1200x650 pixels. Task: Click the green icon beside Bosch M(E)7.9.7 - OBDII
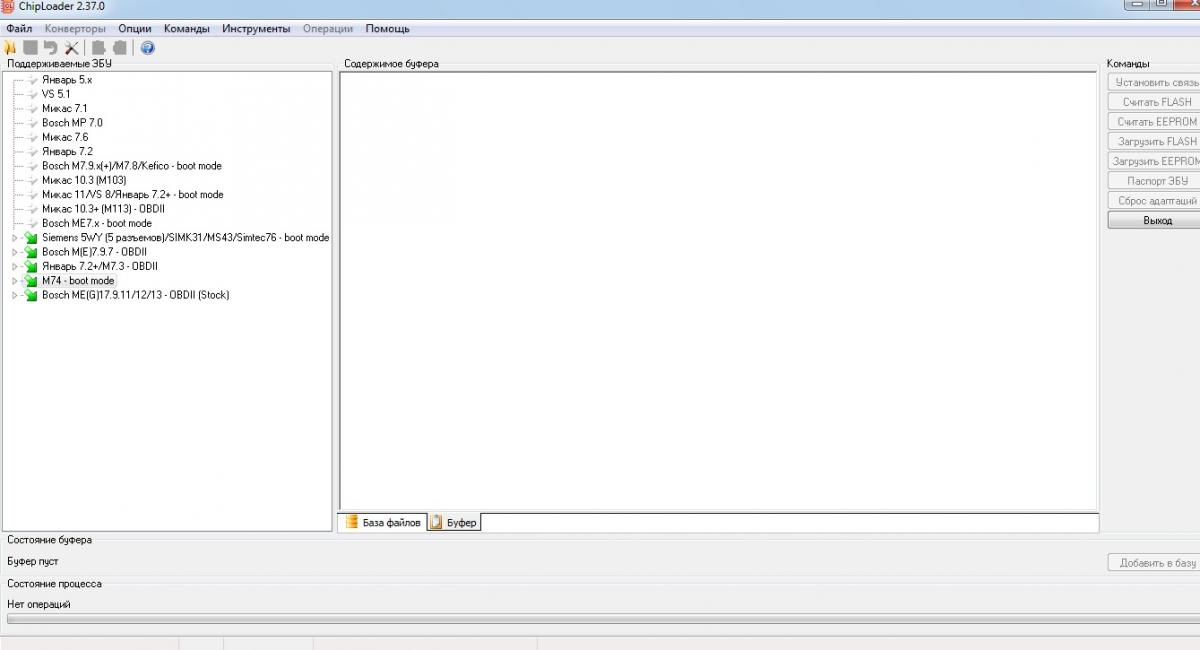[31, 252]
